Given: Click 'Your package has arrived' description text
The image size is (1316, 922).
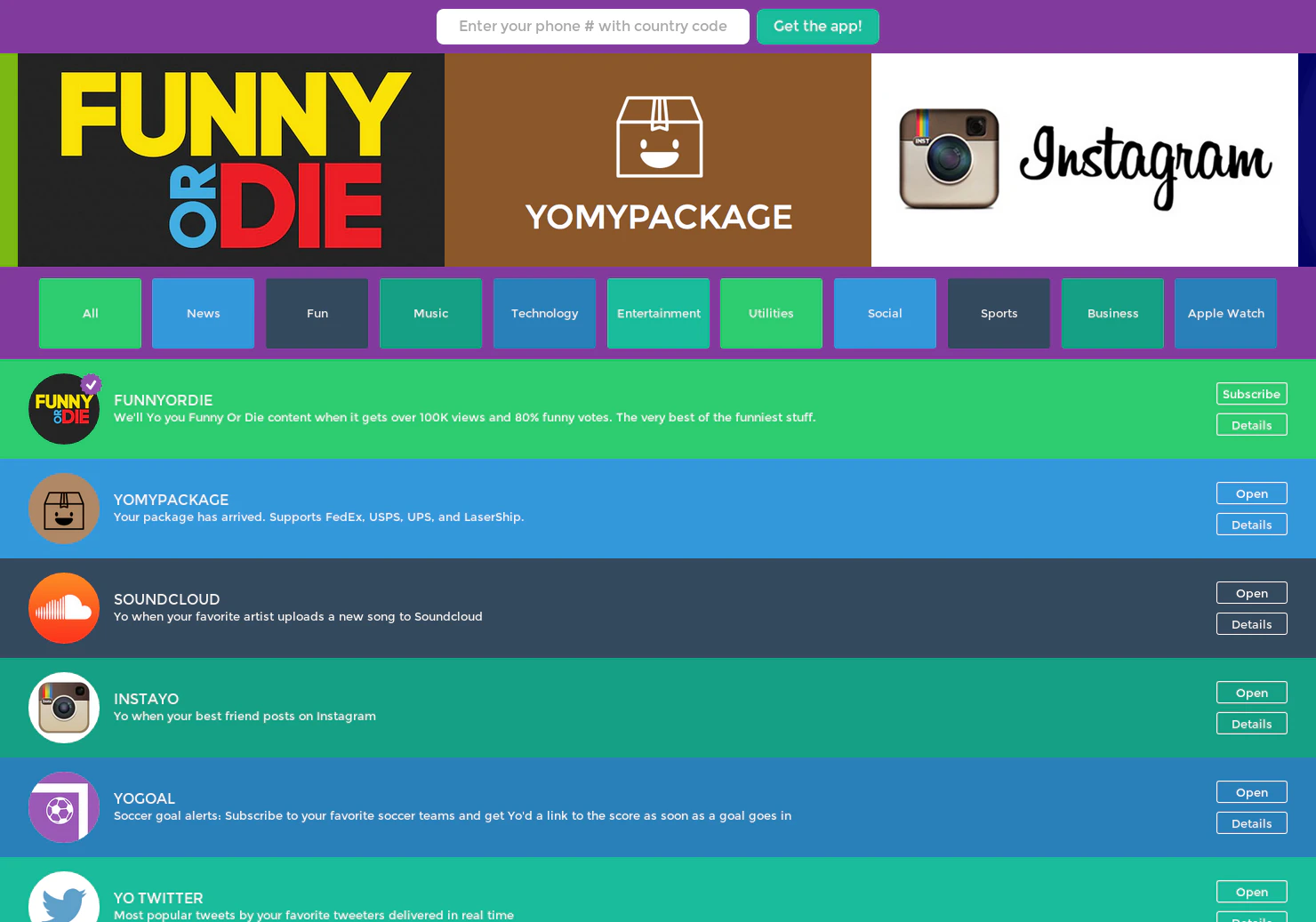Looking at the screenshot, I should click(319, 517).
